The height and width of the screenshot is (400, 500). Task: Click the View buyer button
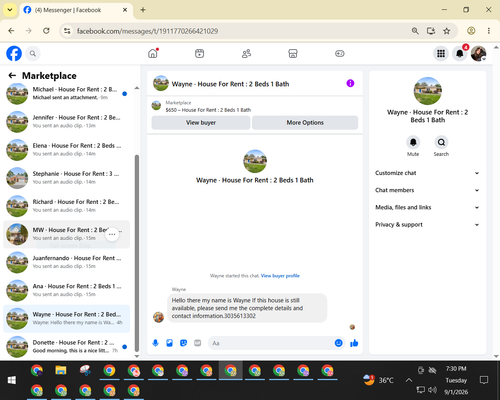coord(201,123)
